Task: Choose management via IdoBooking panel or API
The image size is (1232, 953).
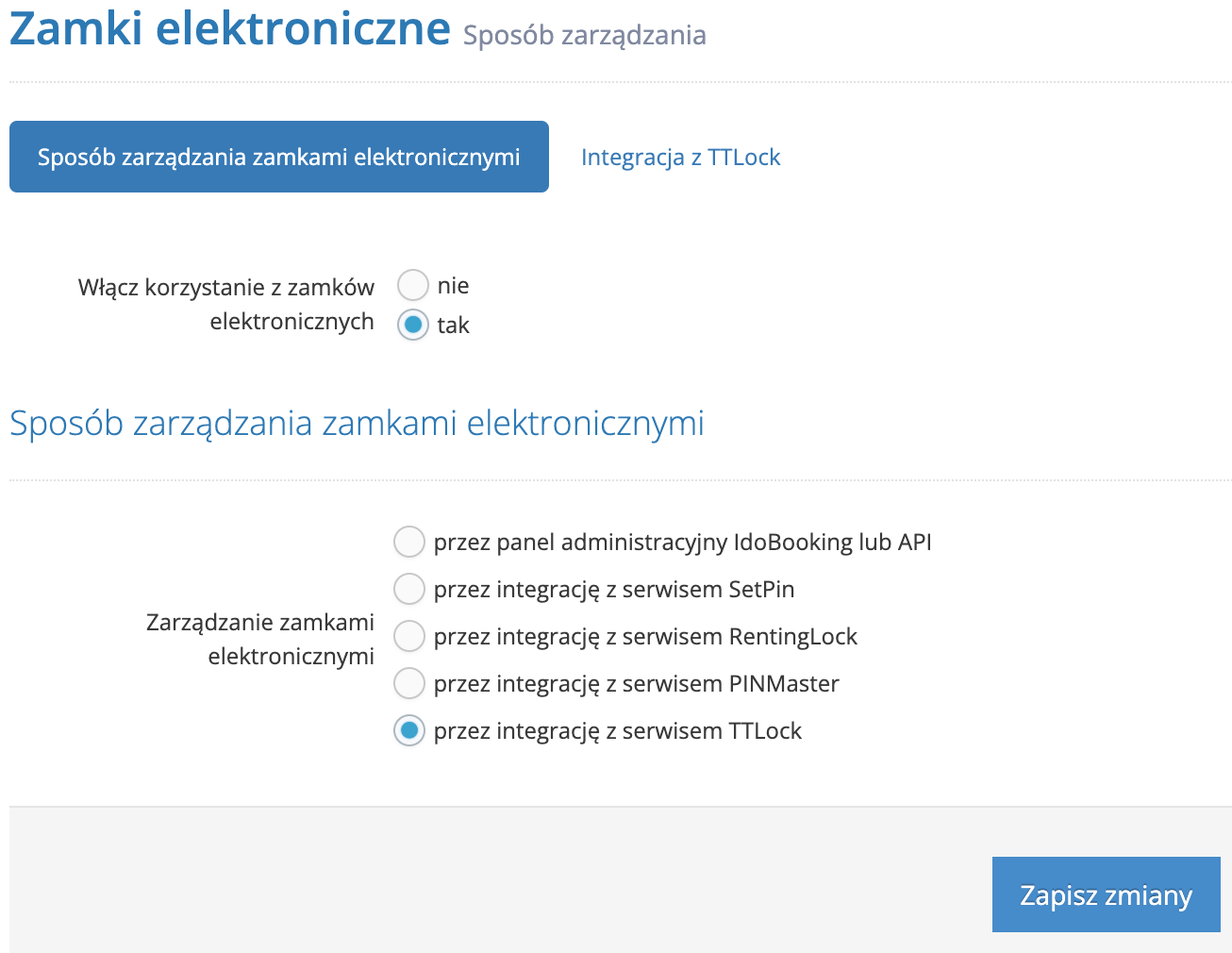Action: (x=408, y=542)
